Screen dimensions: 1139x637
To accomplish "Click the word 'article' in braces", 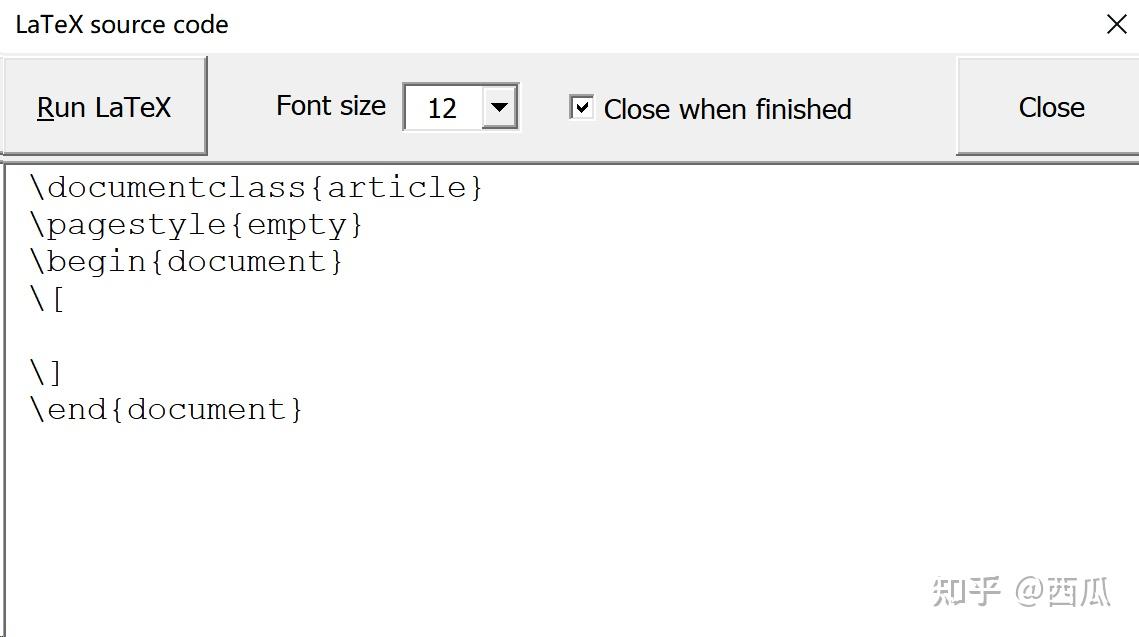I will pos(397,187).
